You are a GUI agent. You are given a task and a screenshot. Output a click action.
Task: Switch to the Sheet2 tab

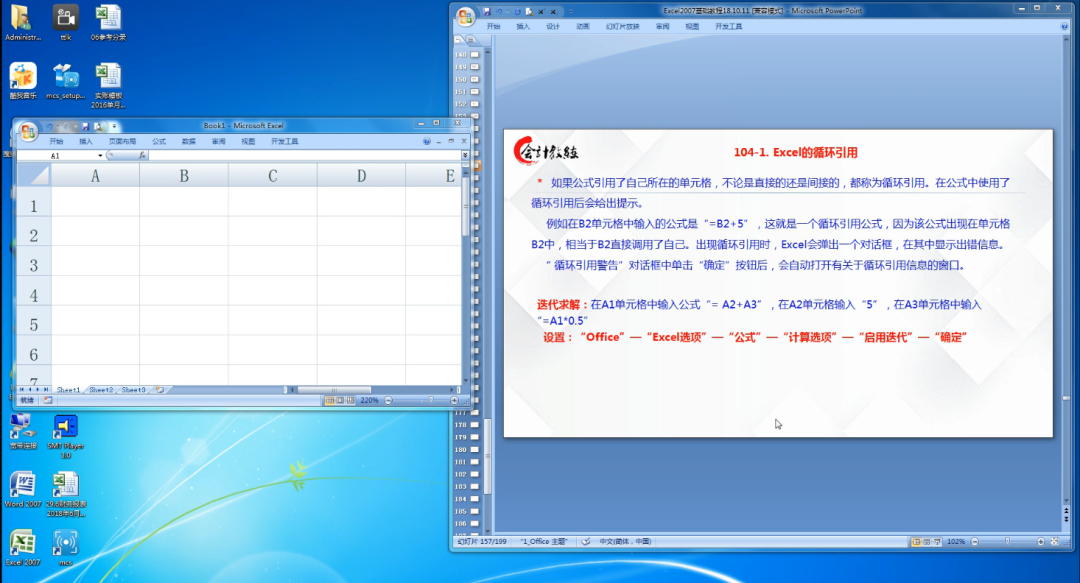coord(101,390)
